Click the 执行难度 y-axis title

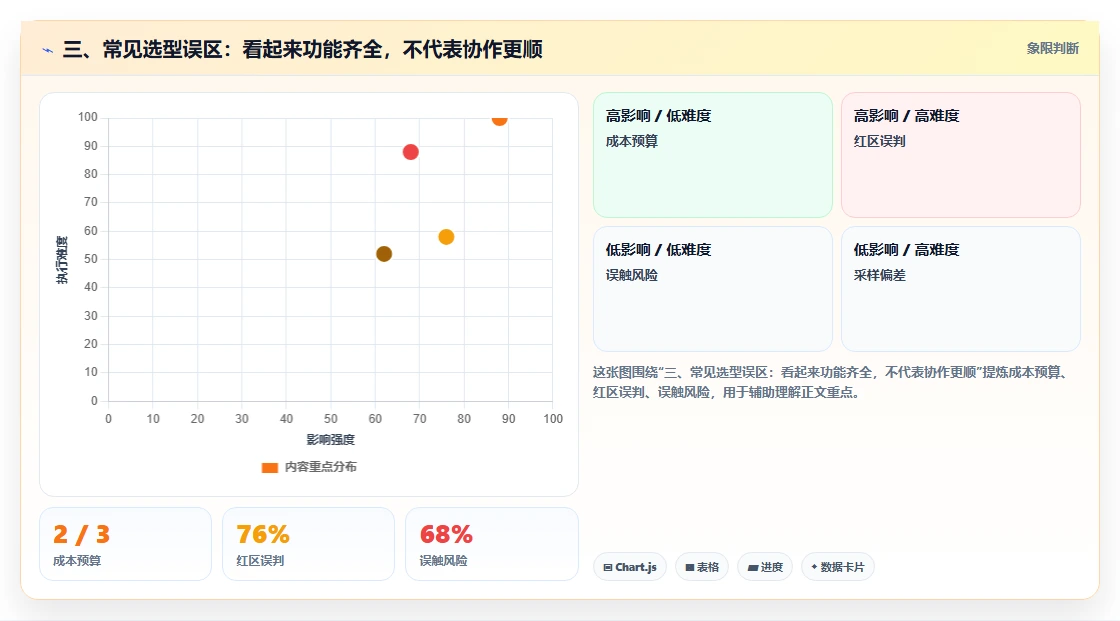tap(62, 259)
